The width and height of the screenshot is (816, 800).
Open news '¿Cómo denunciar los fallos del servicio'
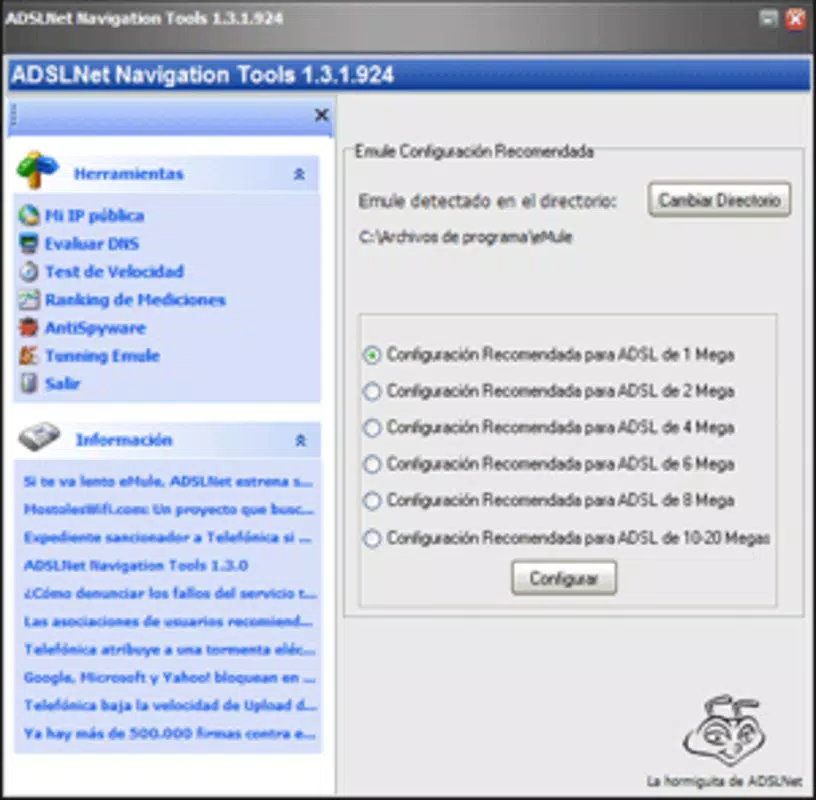[x=170, y=593]
